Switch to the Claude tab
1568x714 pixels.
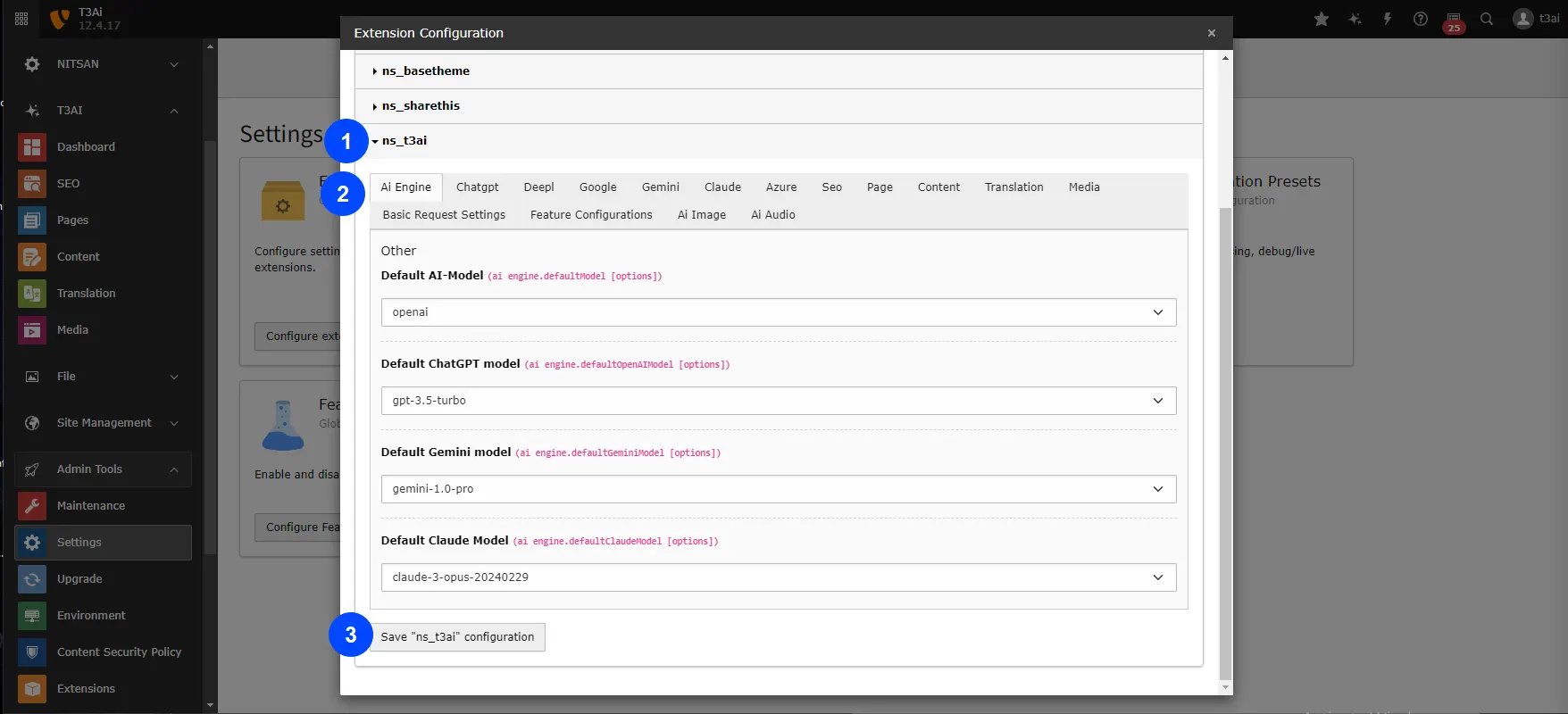(723, 187)
